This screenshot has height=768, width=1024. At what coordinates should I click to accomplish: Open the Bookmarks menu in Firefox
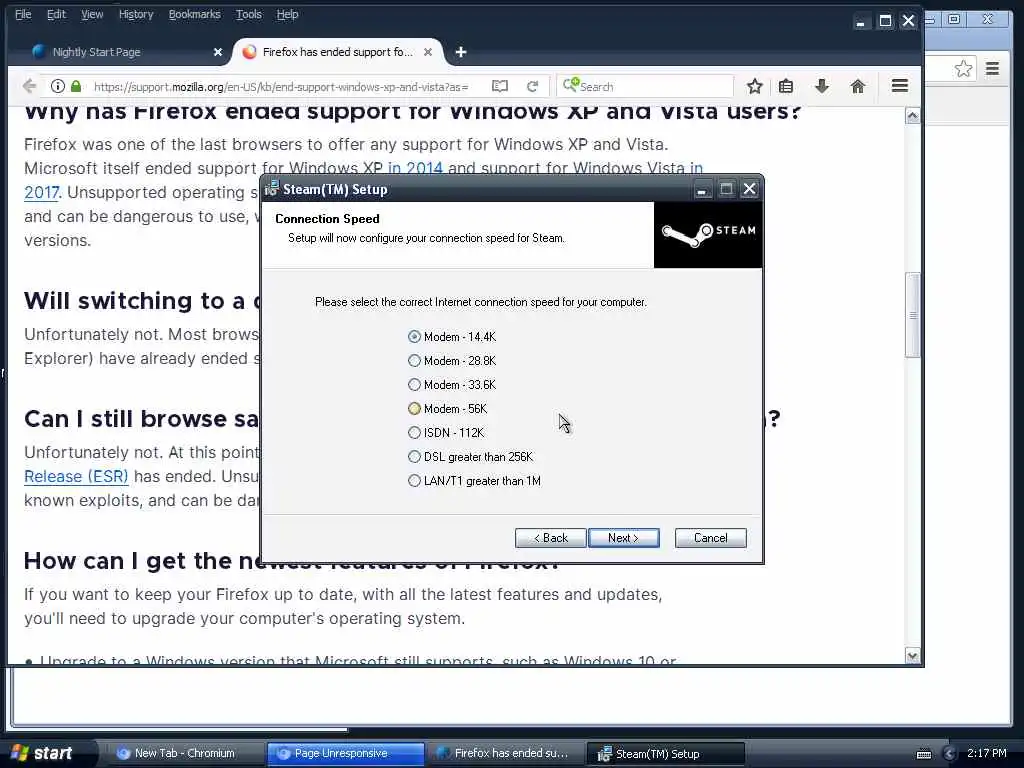click(194, 14)
